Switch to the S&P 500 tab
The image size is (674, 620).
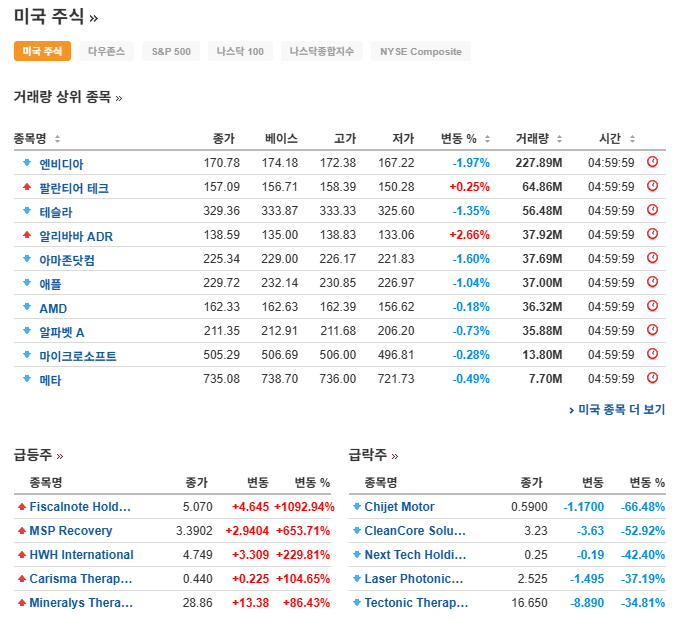pos(171,51)
